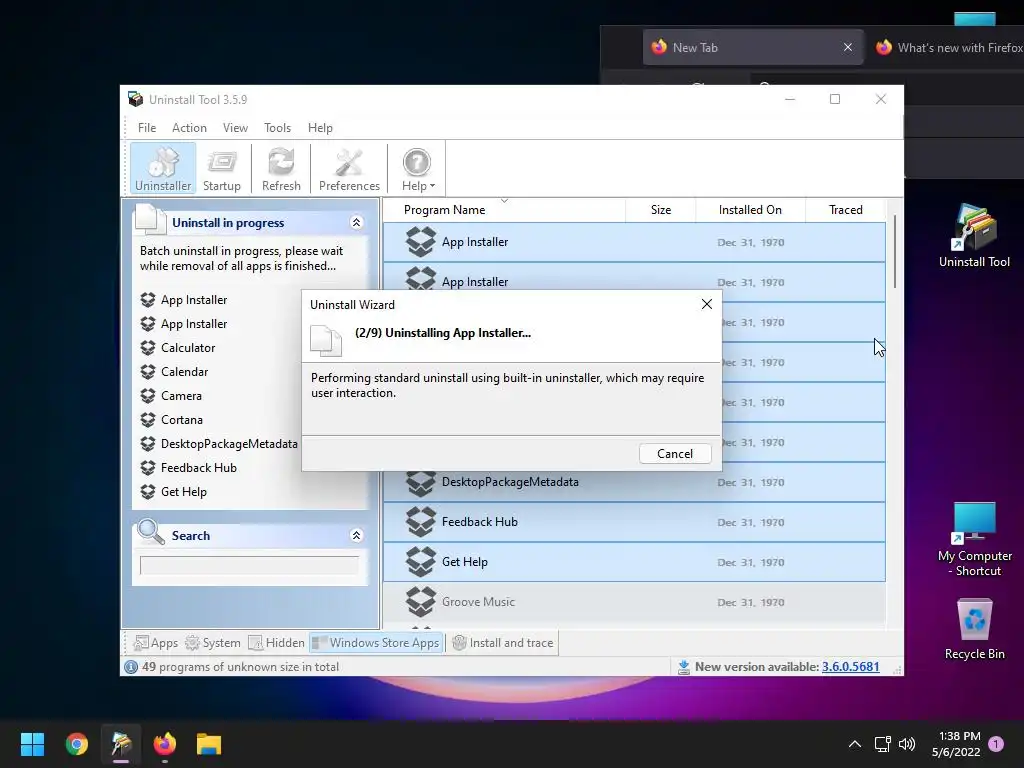Click DesktopPackageMetadata icon in sidebar
This screenshot has width=1024, height=768.
coord(148,443)
